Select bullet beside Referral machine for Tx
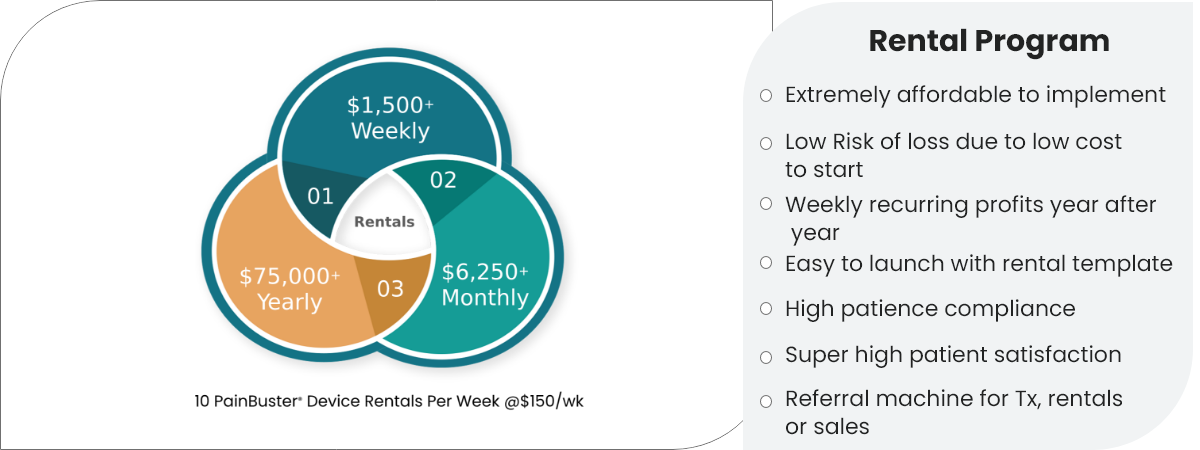The width and height of the screenshot is (1200, 450). (x=766, y=401)
